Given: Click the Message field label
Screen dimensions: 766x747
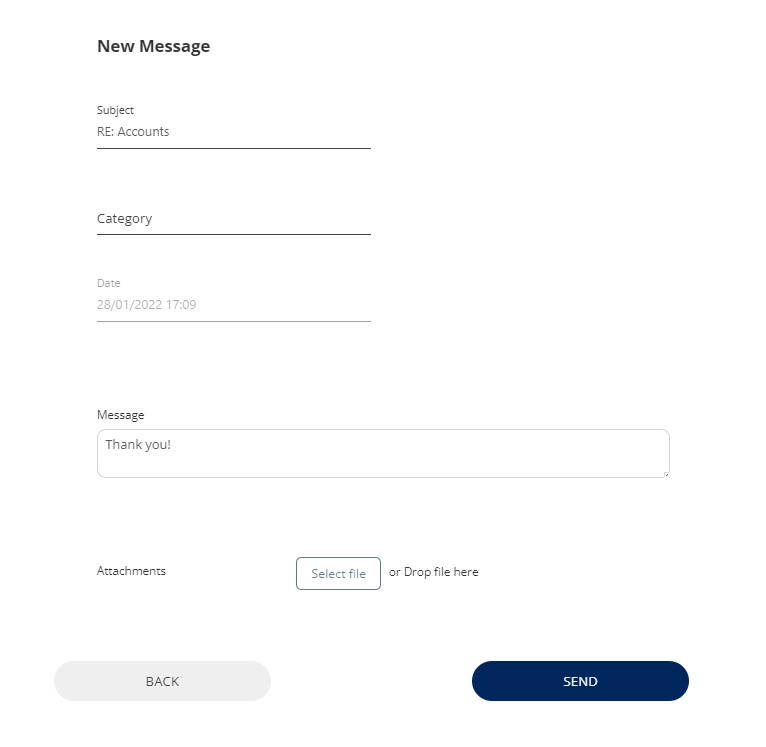Looking at the screenshot, I should (x=120, y=415).
